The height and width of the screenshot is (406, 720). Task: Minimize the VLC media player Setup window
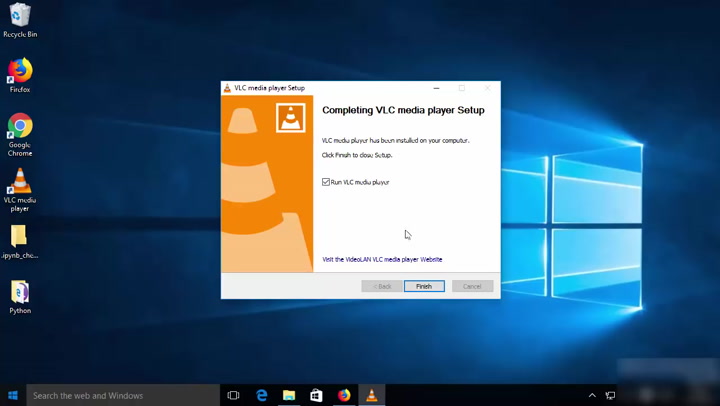(436, 88)
